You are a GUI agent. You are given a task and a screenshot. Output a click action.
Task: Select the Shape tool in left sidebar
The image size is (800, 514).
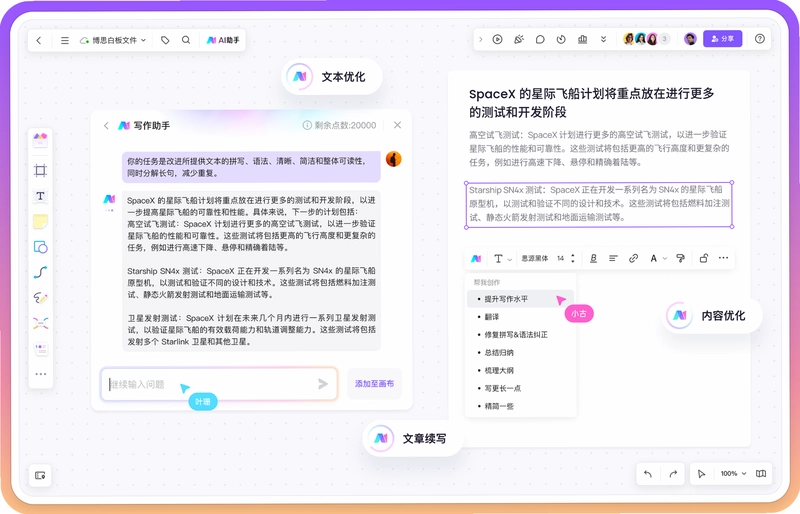(x=40, y=247)
